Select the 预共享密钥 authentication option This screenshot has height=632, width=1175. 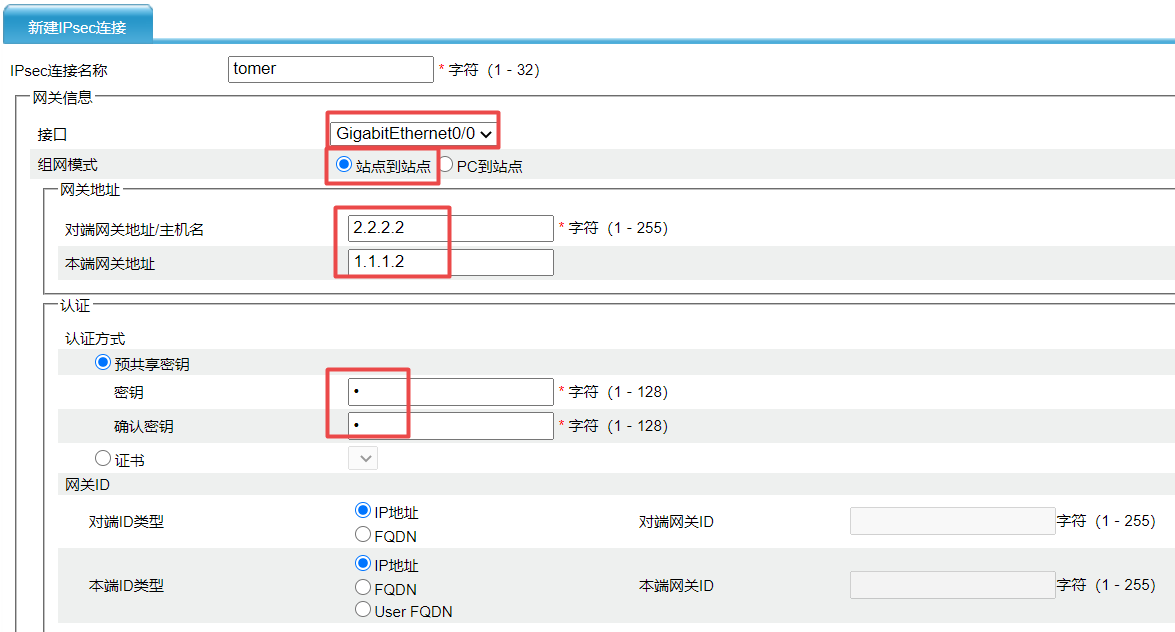tap(102, 363)
